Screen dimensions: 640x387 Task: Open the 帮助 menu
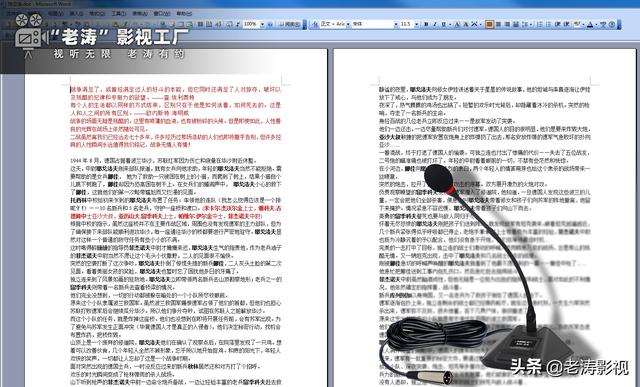(184, 13)
